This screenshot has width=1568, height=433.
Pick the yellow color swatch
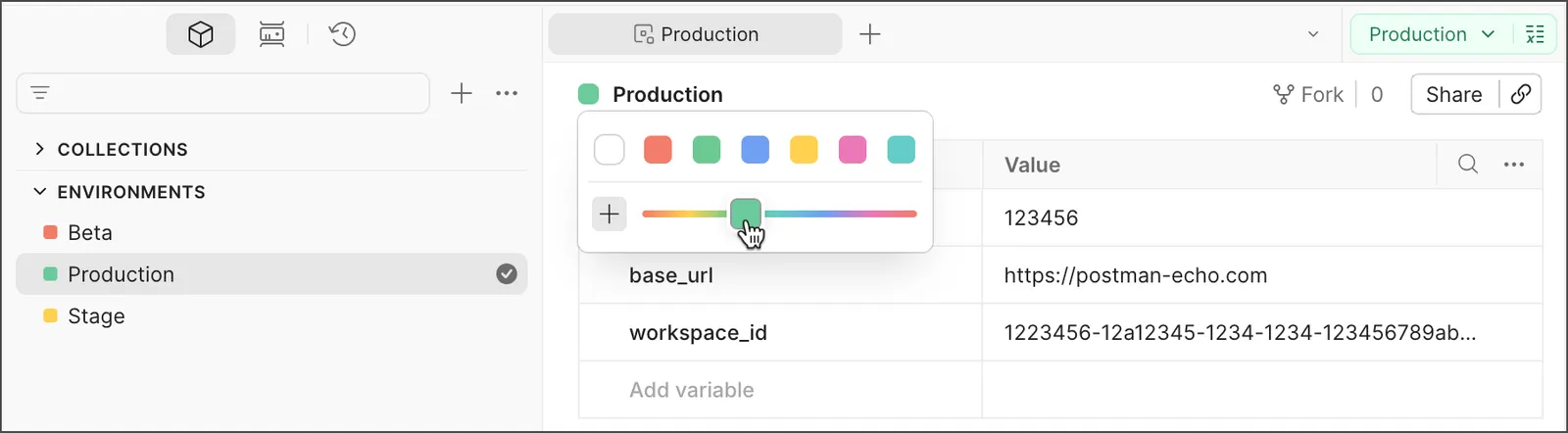click(x=804, y=150)
